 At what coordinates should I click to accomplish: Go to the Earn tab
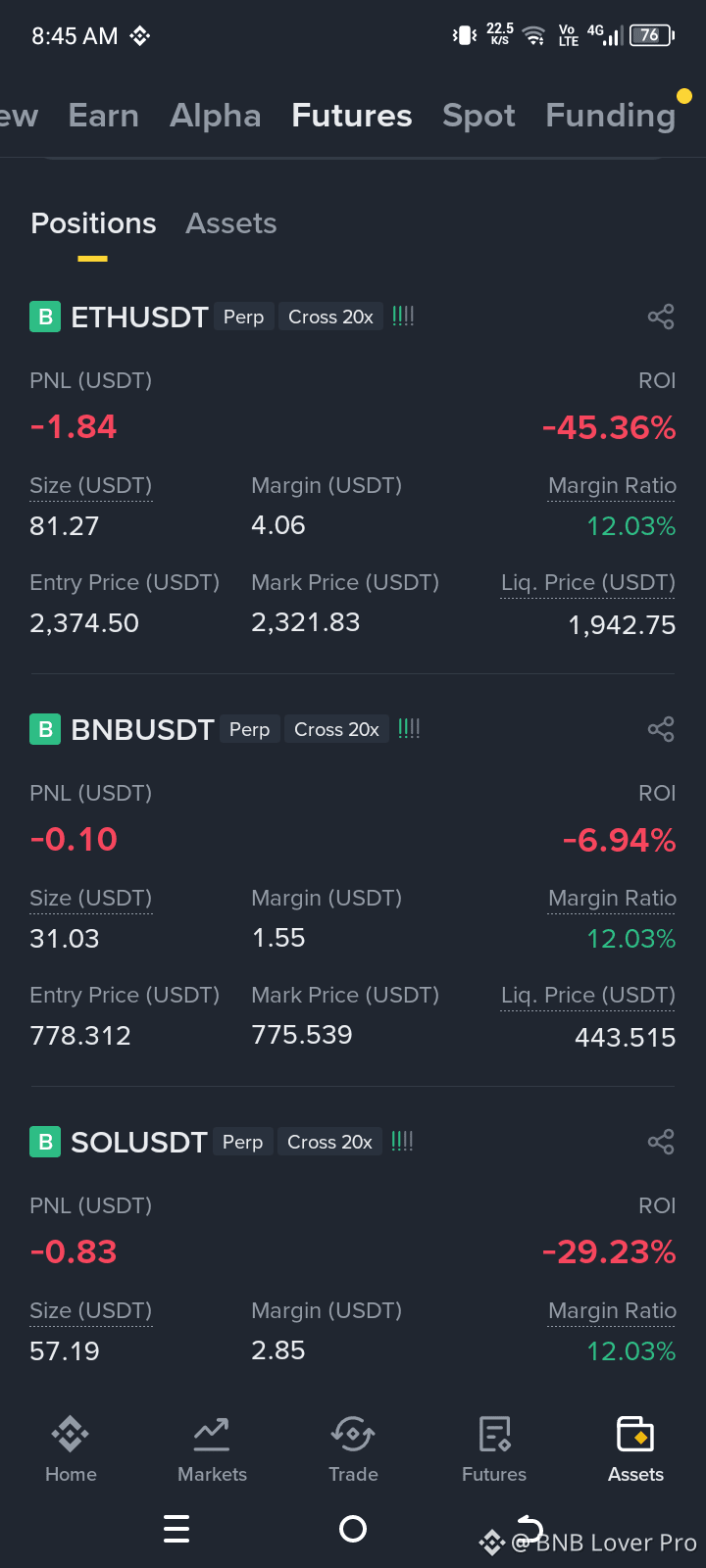[104, 116]
